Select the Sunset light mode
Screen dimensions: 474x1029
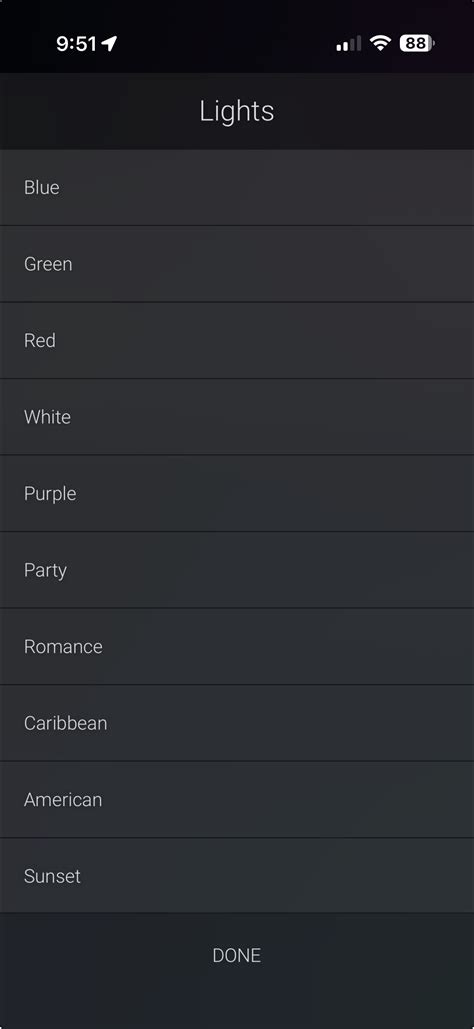[237, 876]
